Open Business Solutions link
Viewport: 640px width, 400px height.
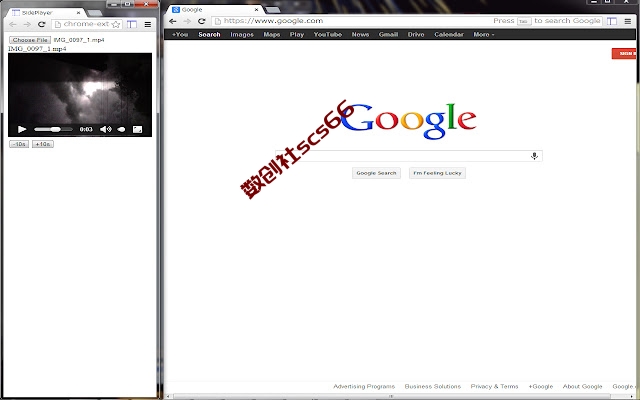[x=433, y=386]
